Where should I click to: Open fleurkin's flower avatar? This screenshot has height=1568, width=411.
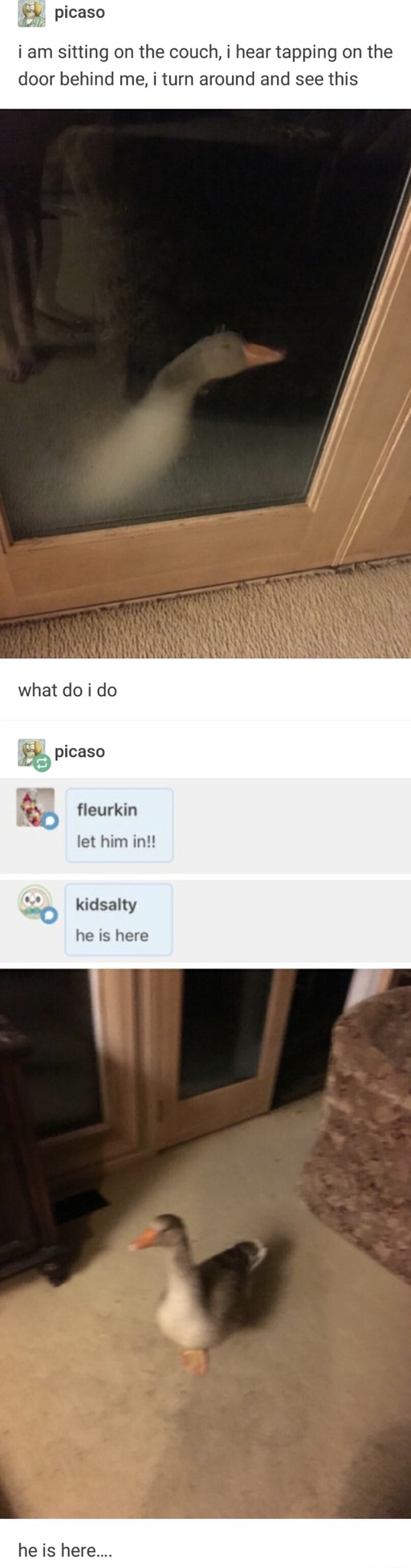click(x=35, y=807)
